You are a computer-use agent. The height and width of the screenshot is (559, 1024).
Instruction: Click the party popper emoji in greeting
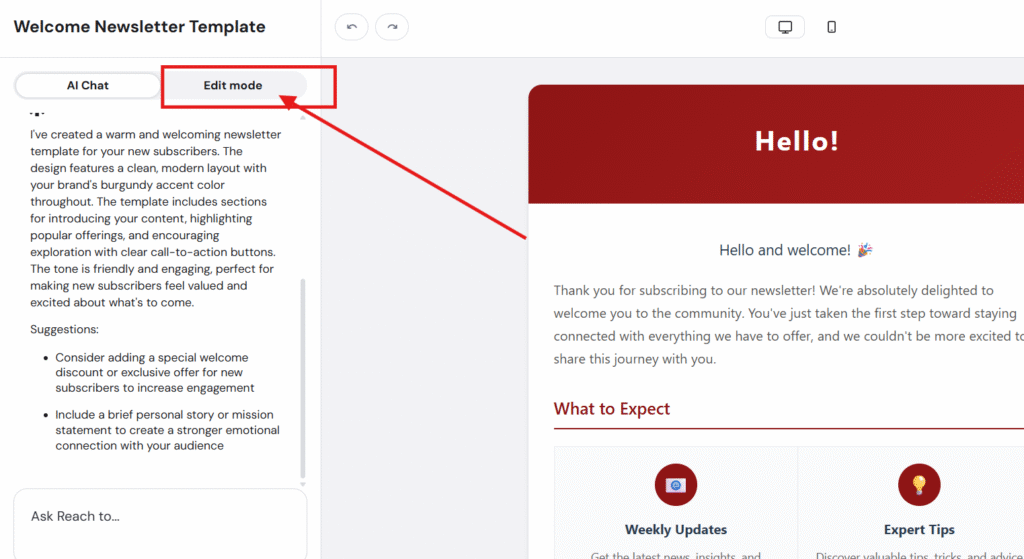tap(864, 250)
